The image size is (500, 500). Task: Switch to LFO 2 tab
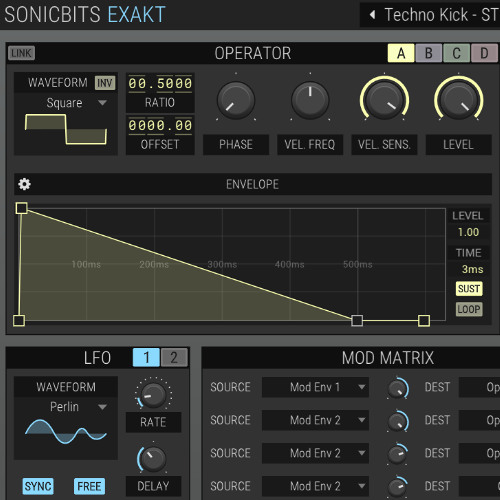pos(174,357)
